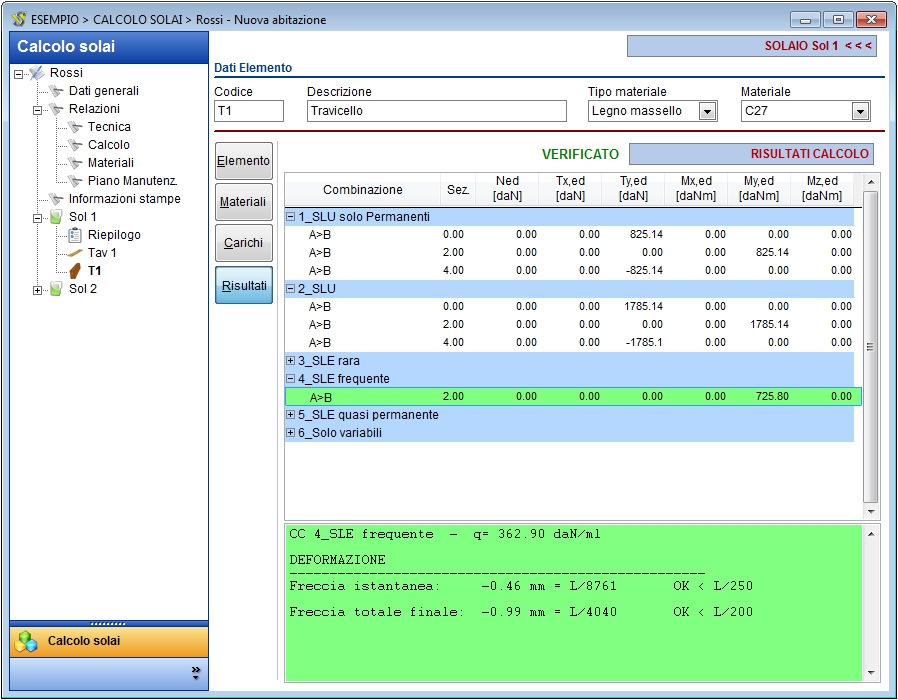Viewport: 898px width, 700px height.
Task: Click the Riepilogo document icon
Action: [x=75, y=235]
